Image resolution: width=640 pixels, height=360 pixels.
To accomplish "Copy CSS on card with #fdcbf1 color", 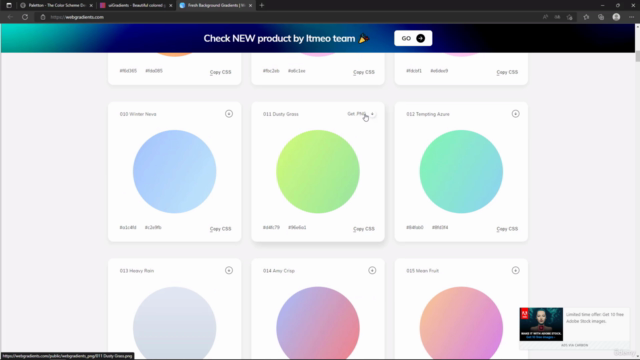I will coord(507,72).
